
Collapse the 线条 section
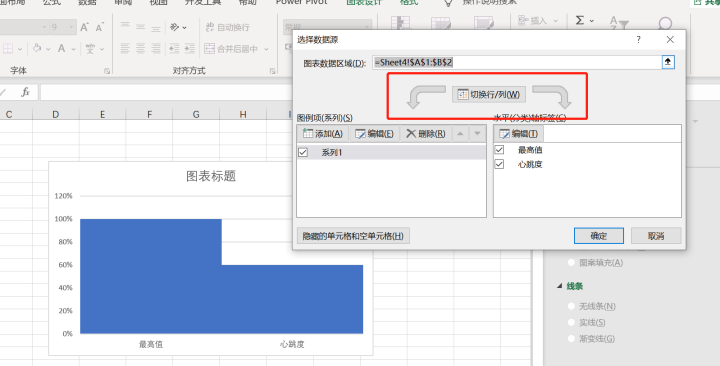[559, 286]
